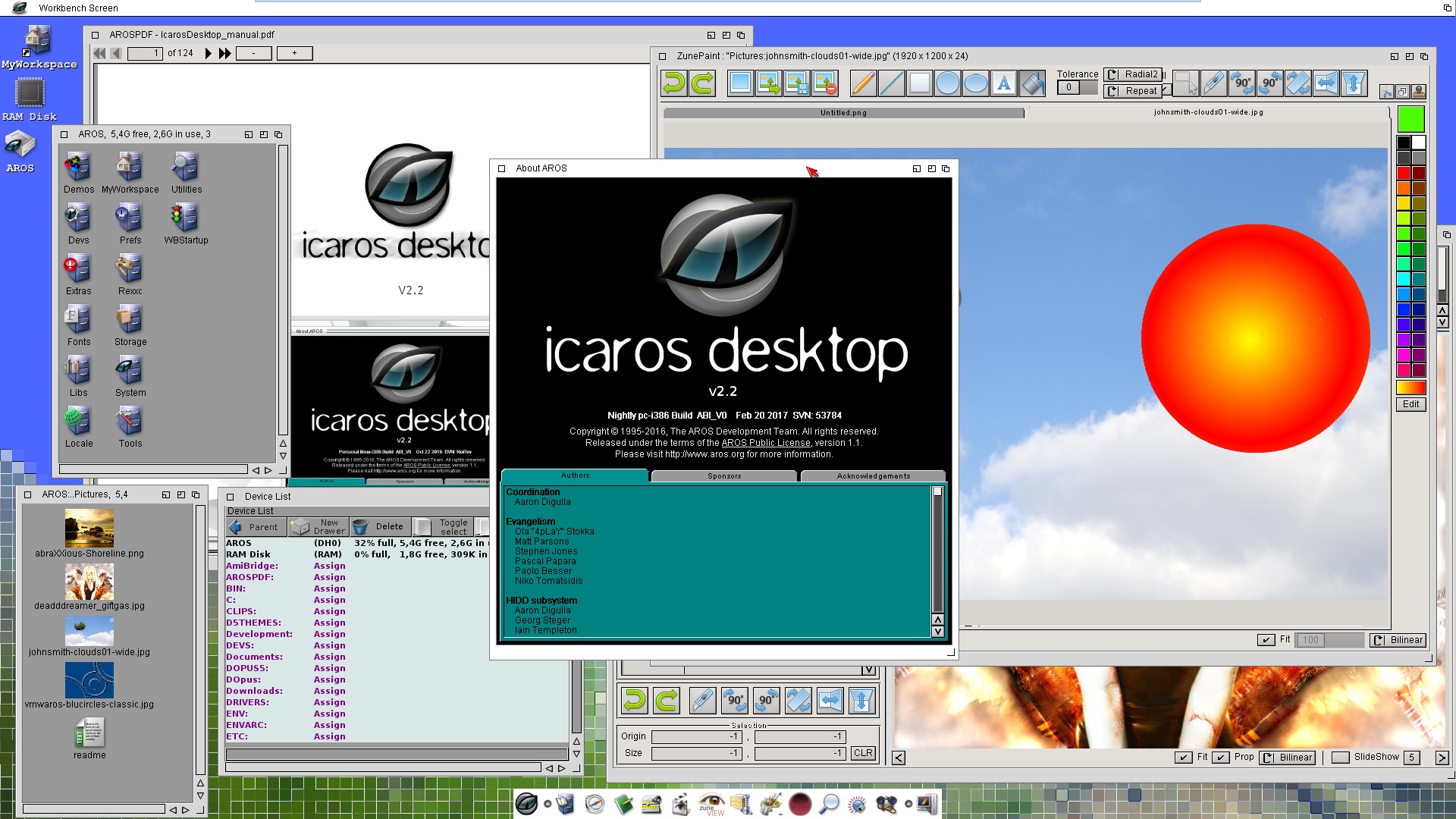Click the flip horizontal icon in ZunePaint toolbar
The image size is (1456, 819).
tap(1326, 83)
